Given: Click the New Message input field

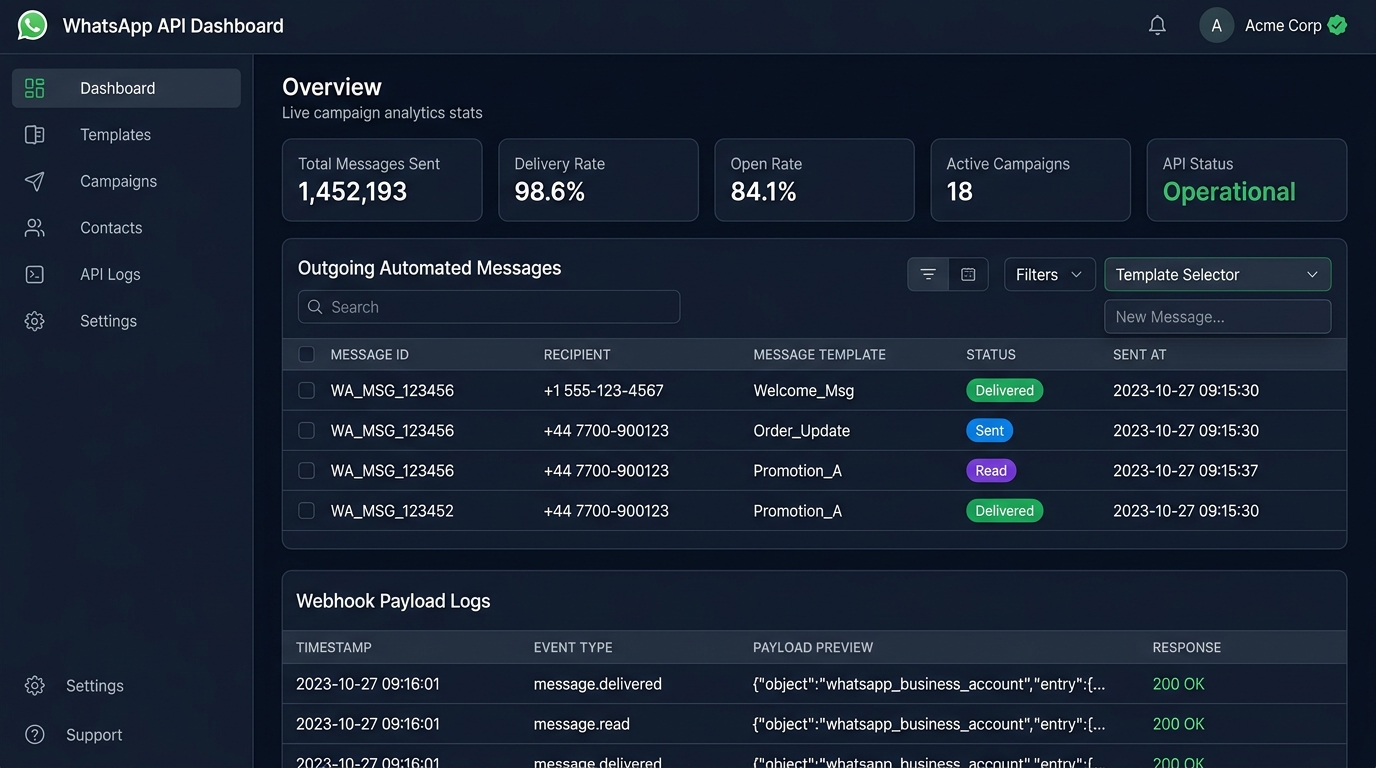Looking at the screenshot, I should point(1218,317).
